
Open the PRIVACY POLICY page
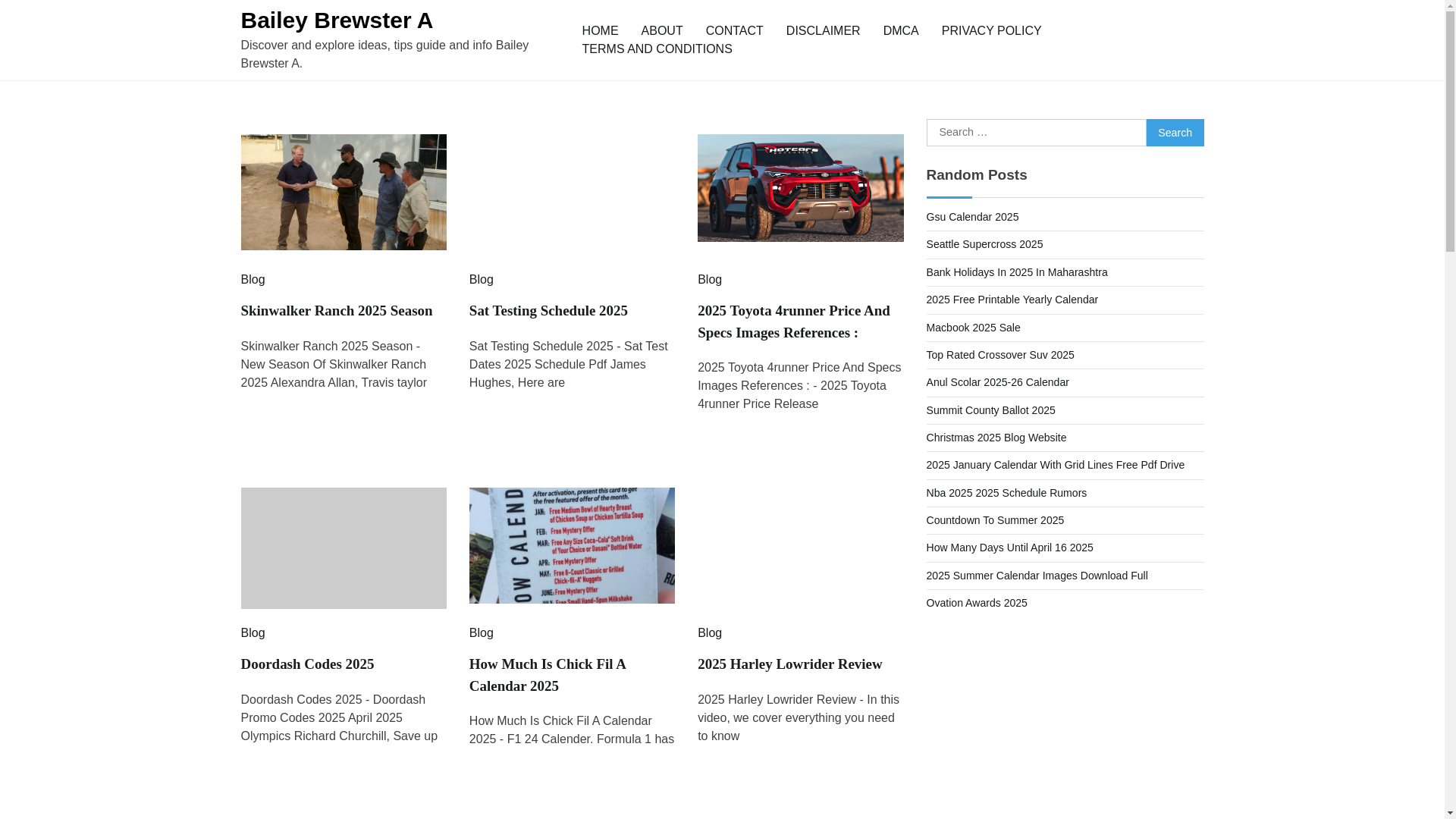click(x=991, y=31)
